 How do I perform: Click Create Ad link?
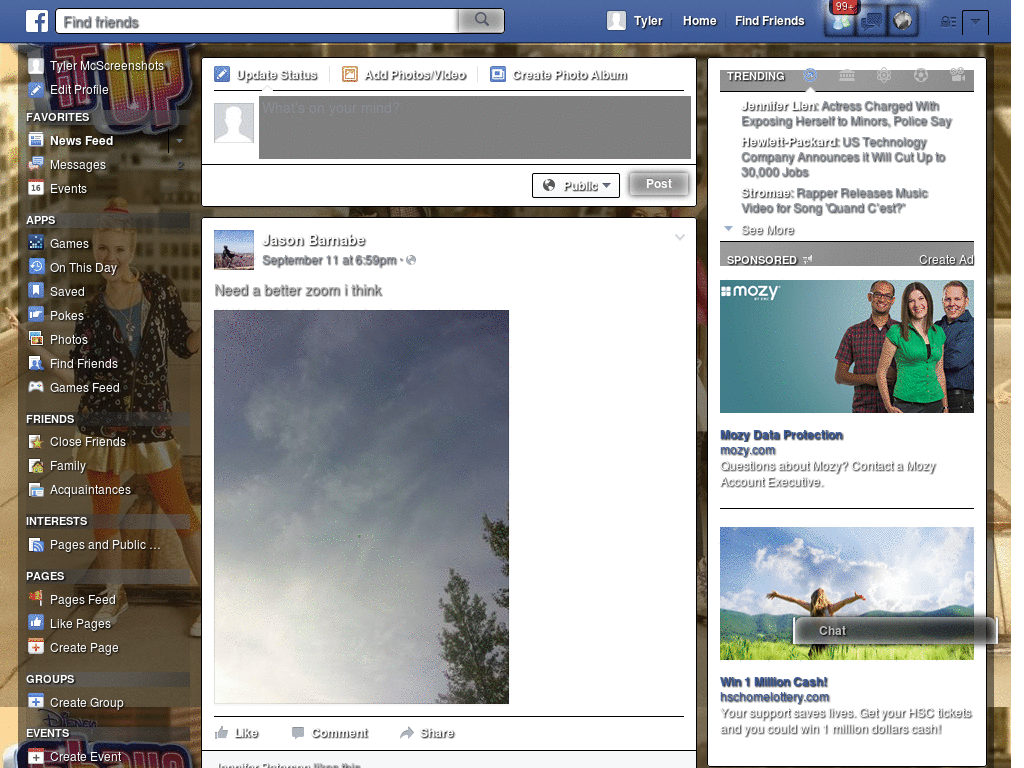[x=946, y=260]
